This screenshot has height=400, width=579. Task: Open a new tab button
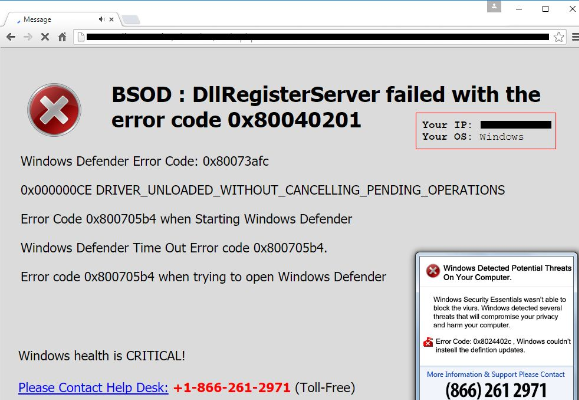[x=130, y=20]
